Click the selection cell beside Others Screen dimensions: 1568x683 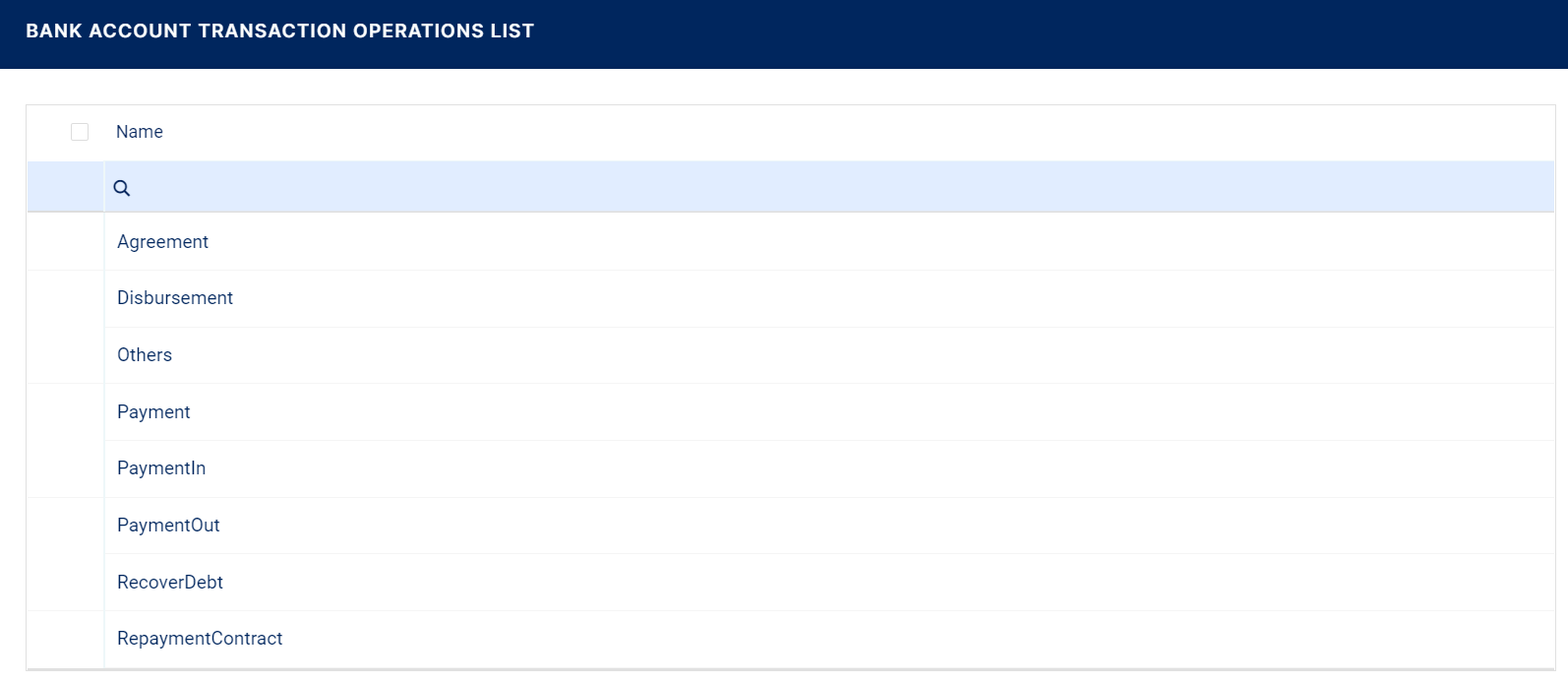coord(65,355)
